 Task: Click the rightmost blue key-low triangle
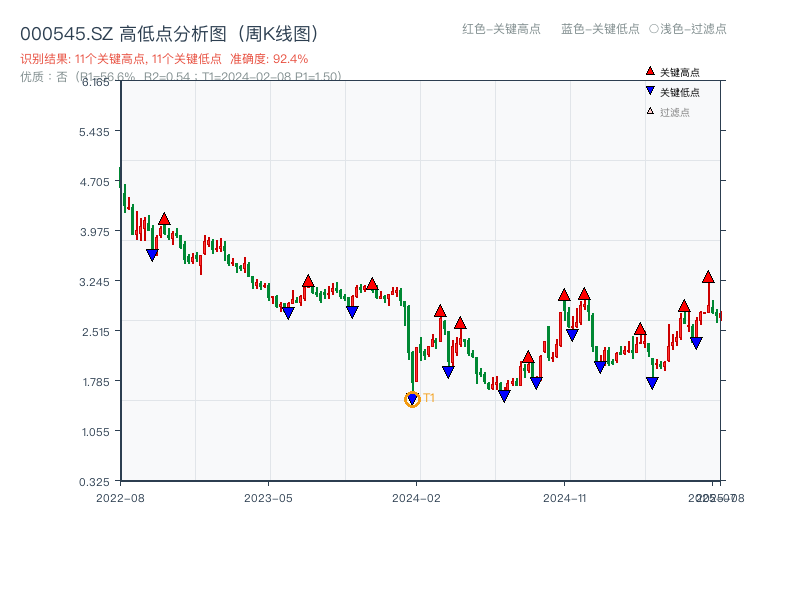coord(696,343)
